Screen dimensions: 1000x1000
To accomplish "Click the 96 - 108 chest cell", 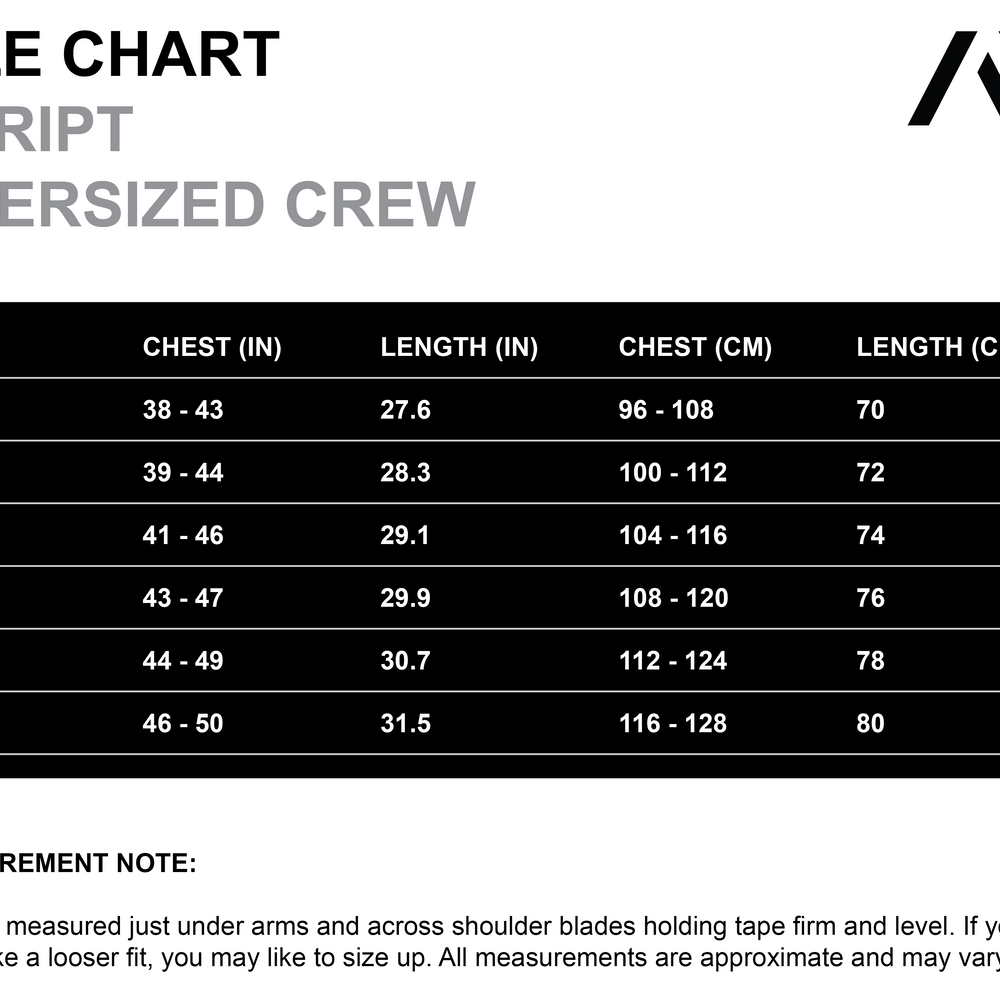I will coord(666,410).
